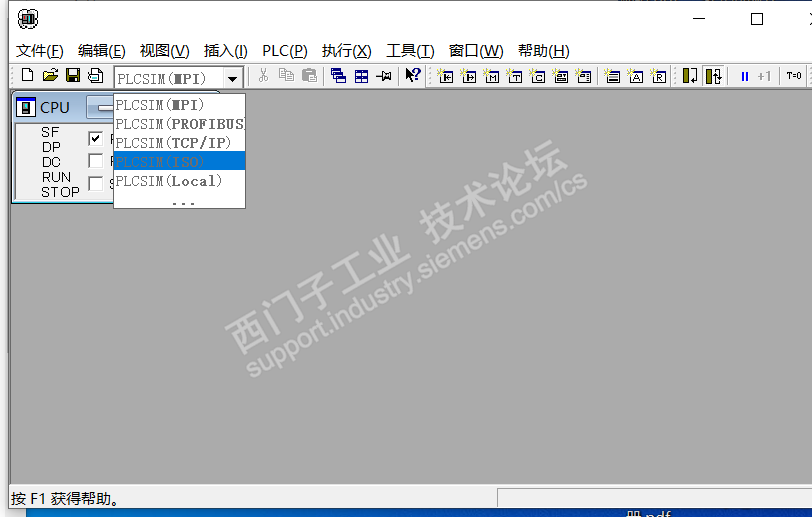Viewport: 812px width, 517px height.
Task: Click the grayed-out Paste clipboard icon
Action: [x=309, y=76]
